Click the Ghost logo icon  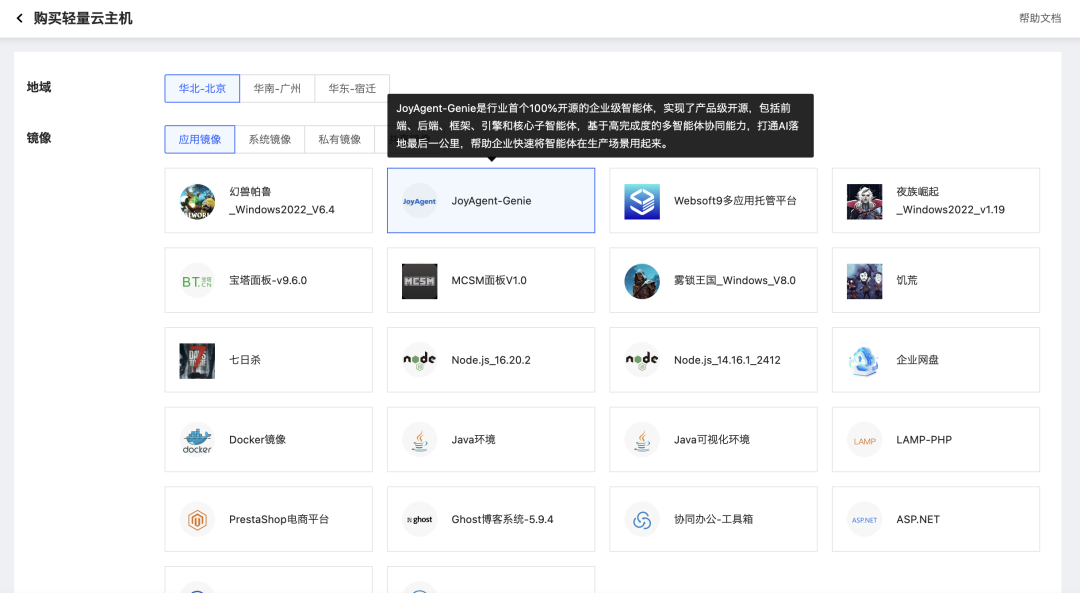pyautogui.click(x=419, y=519)
